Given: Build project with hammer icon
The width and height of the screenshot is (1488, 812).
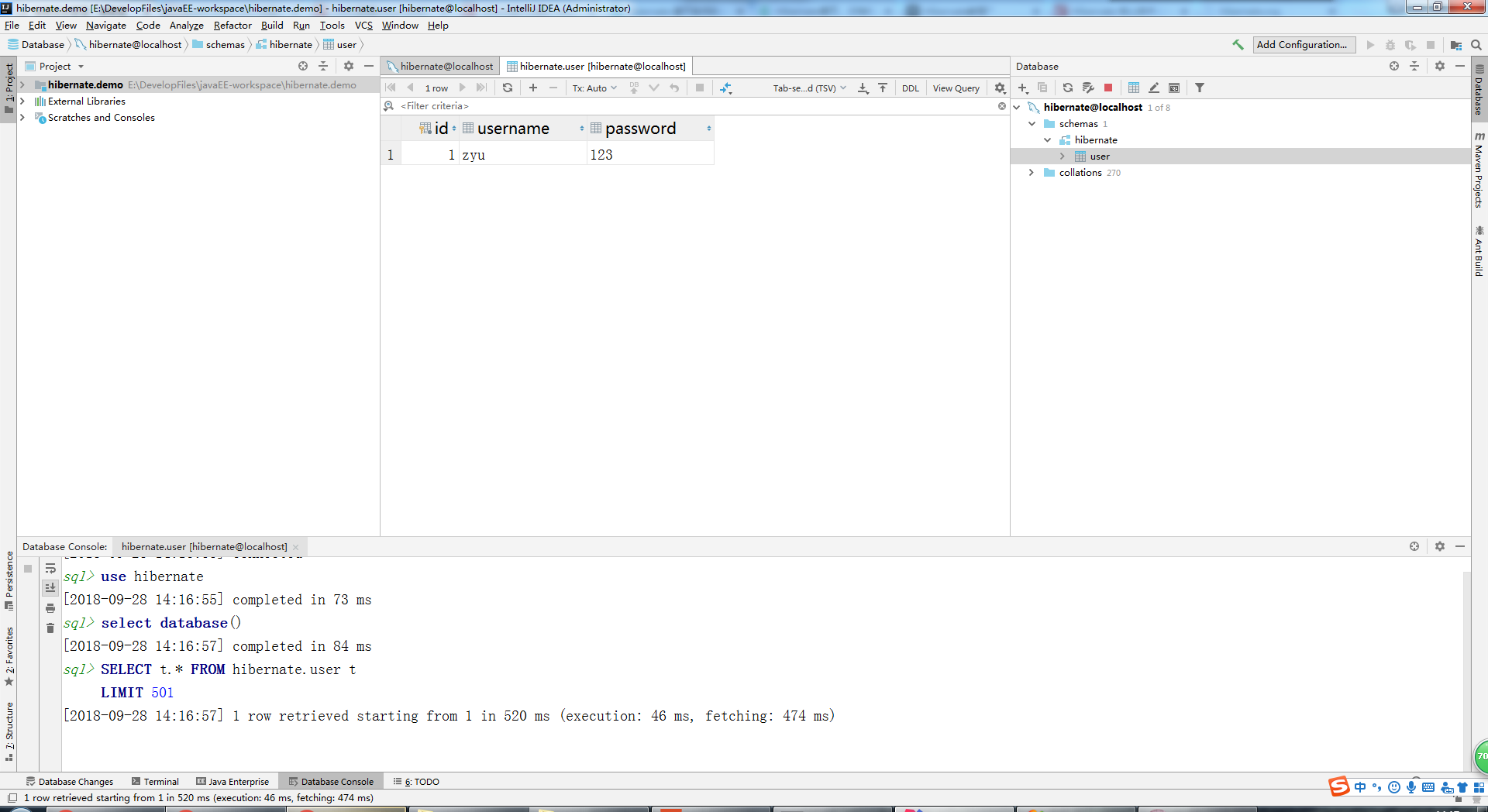Looking at the screenshot, I should coord(1238,45).
